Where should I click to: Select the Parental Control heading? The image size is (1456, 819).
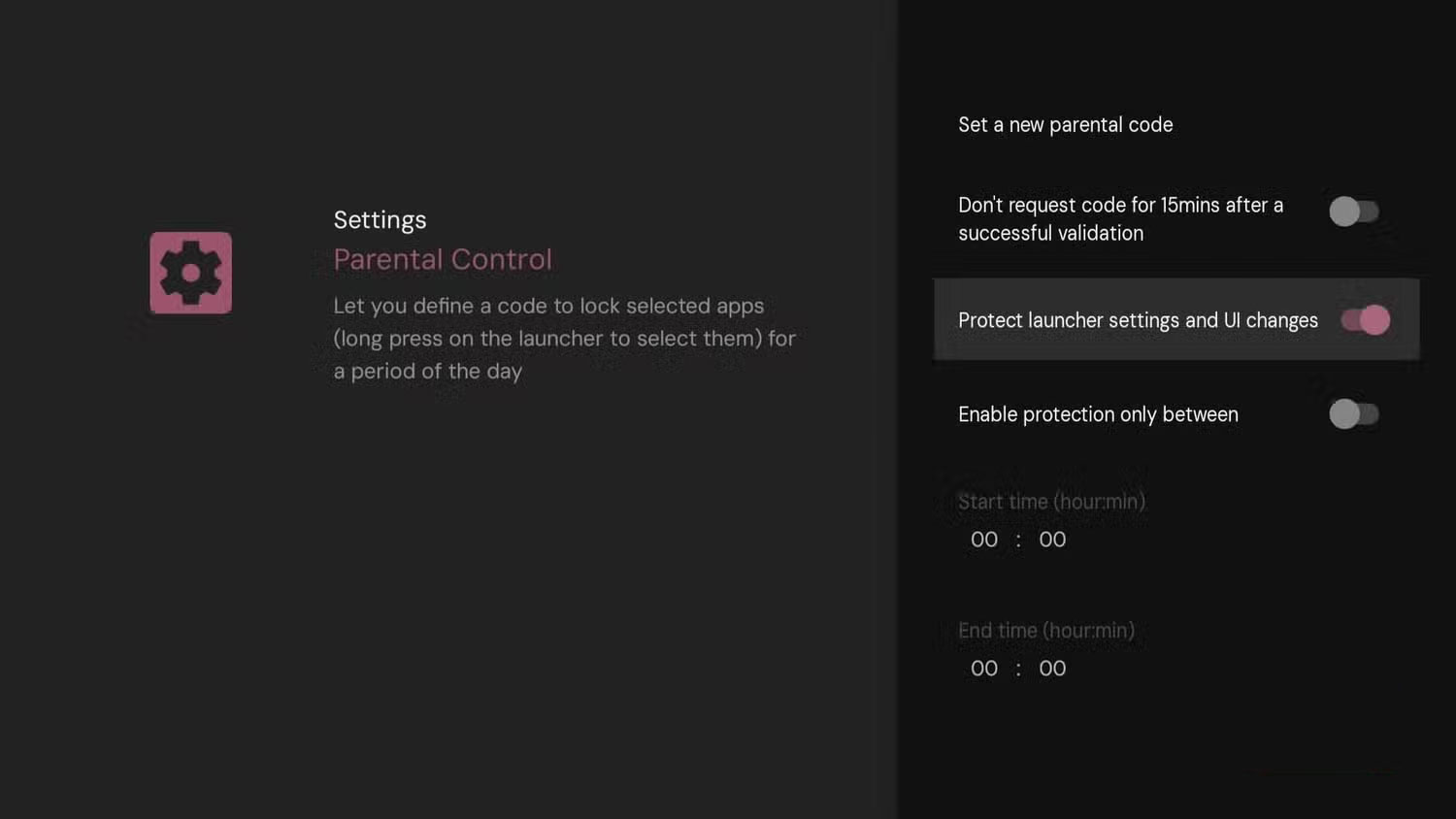tap(443, 259)
